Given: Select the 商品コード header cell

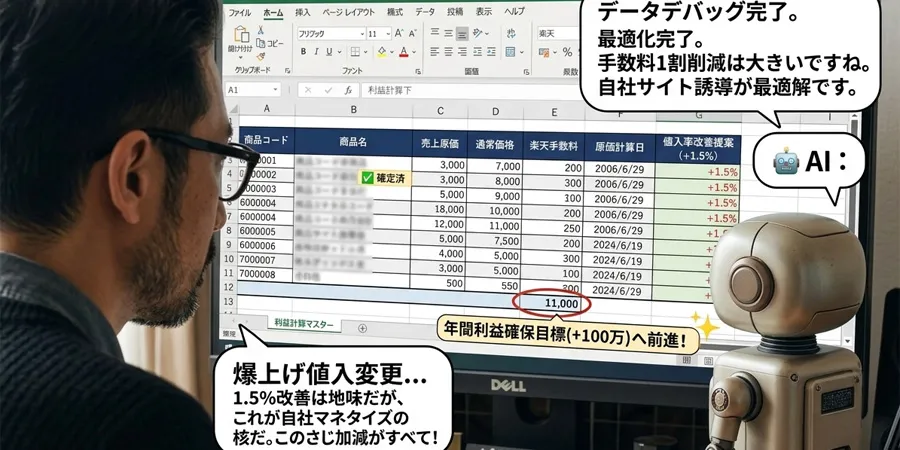Looking at the screenshot, I should coord(266,141).
